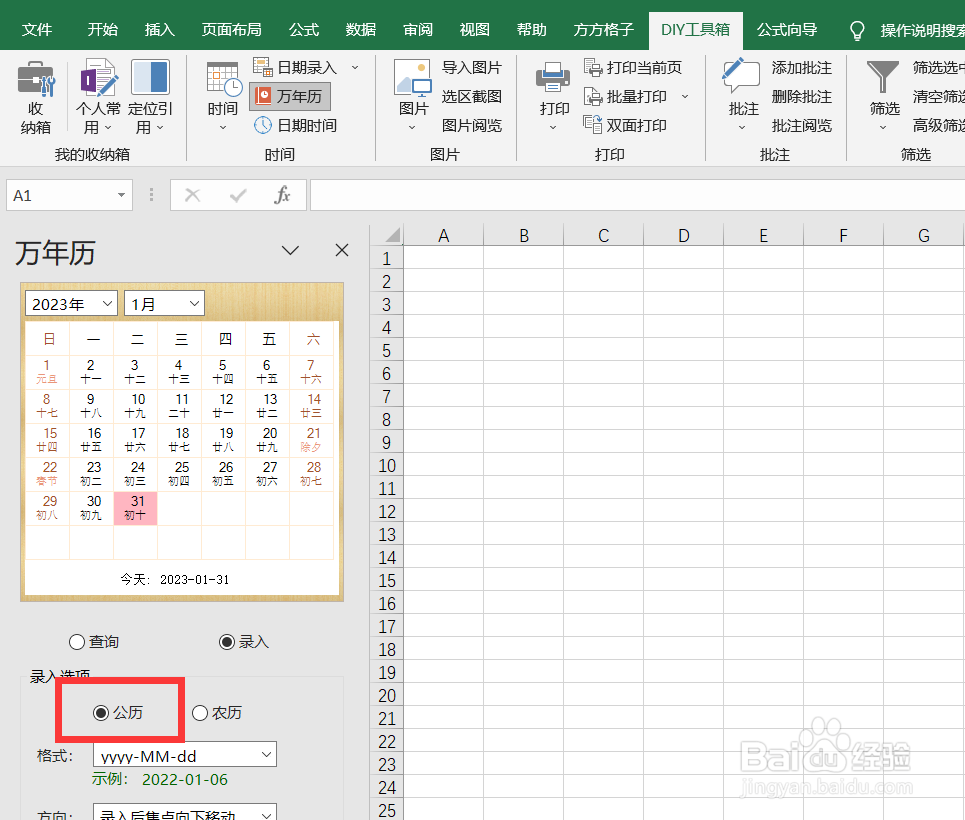Click the confirm checkmark in formula bar
The image size is (965, 820).
(238, 195)
